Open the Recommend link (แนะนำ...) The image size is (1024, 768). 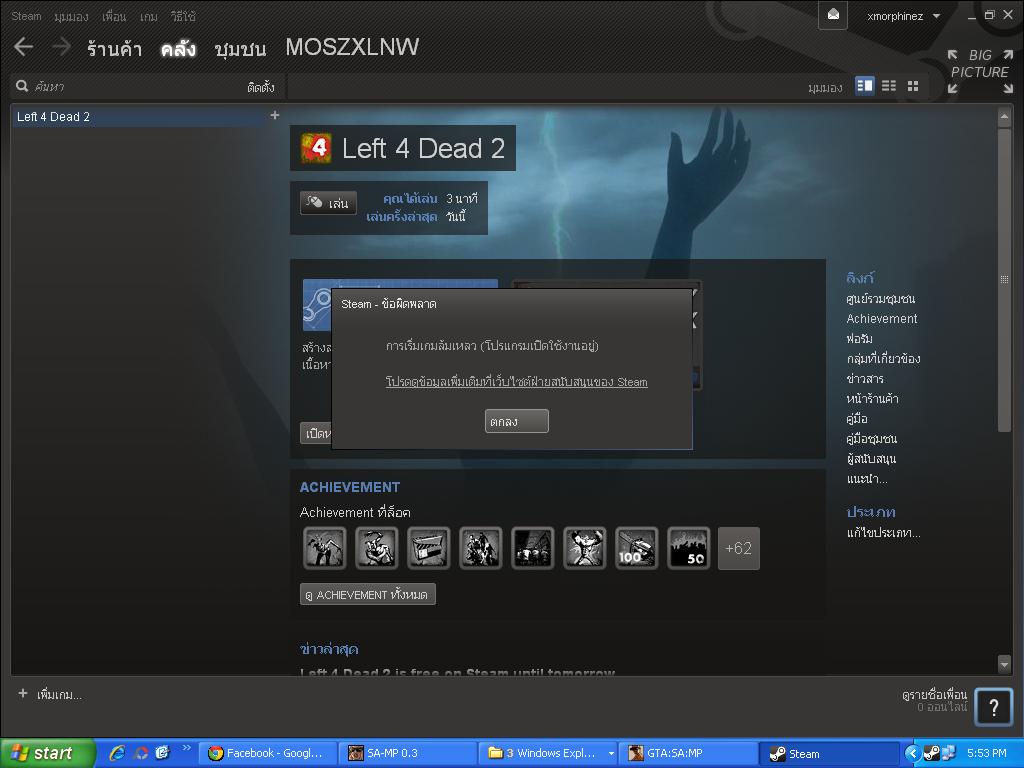point(867,479)
